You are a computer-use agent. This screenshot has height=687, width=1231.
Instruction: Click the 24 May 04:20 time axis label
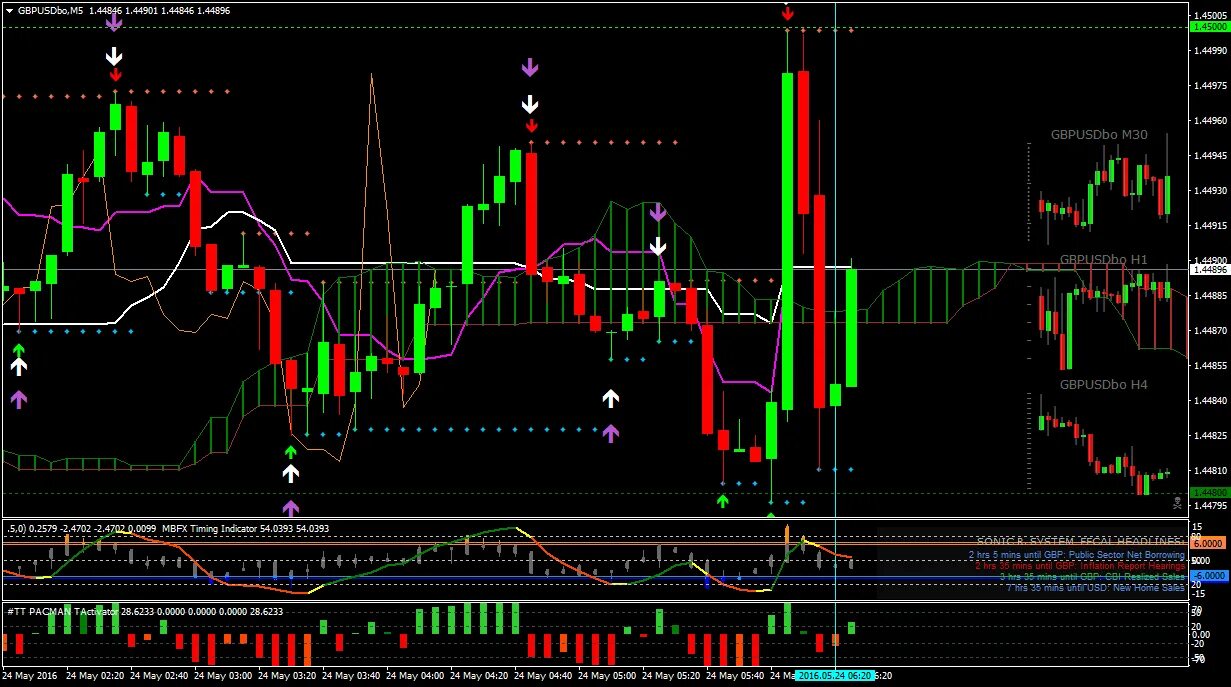[x=479, y=677]
